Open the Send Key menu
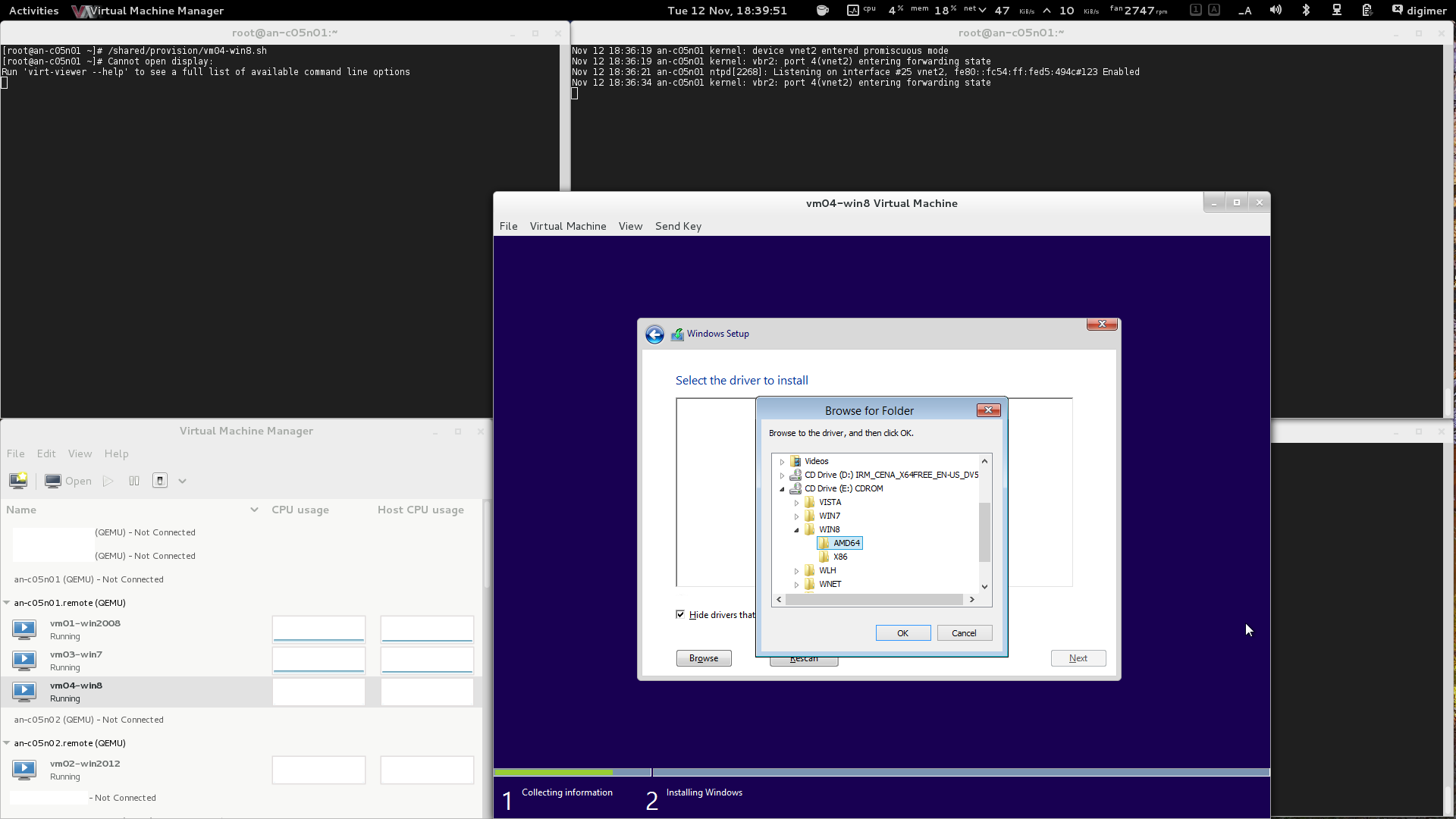Viewport: 1456px width, 819px height. [678, 226]
